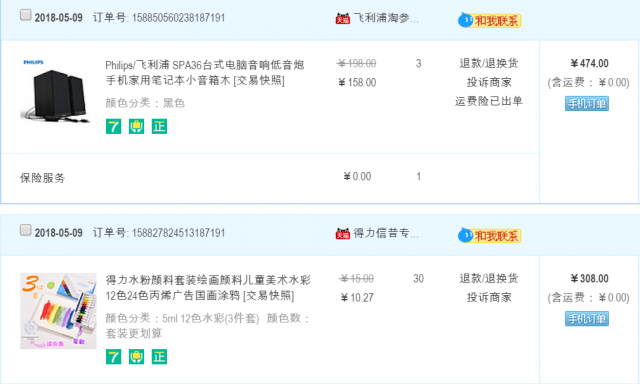Open 得力信昔专 shop link
640x384 pixels.
point(386,233)
